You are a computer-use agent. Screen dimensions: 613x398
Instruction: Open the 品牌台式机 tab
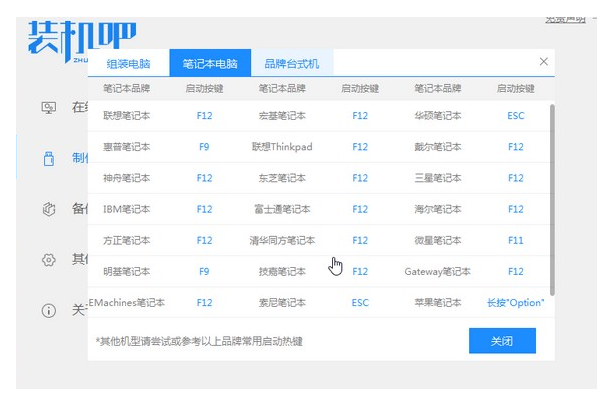click(x=292, y=63)
